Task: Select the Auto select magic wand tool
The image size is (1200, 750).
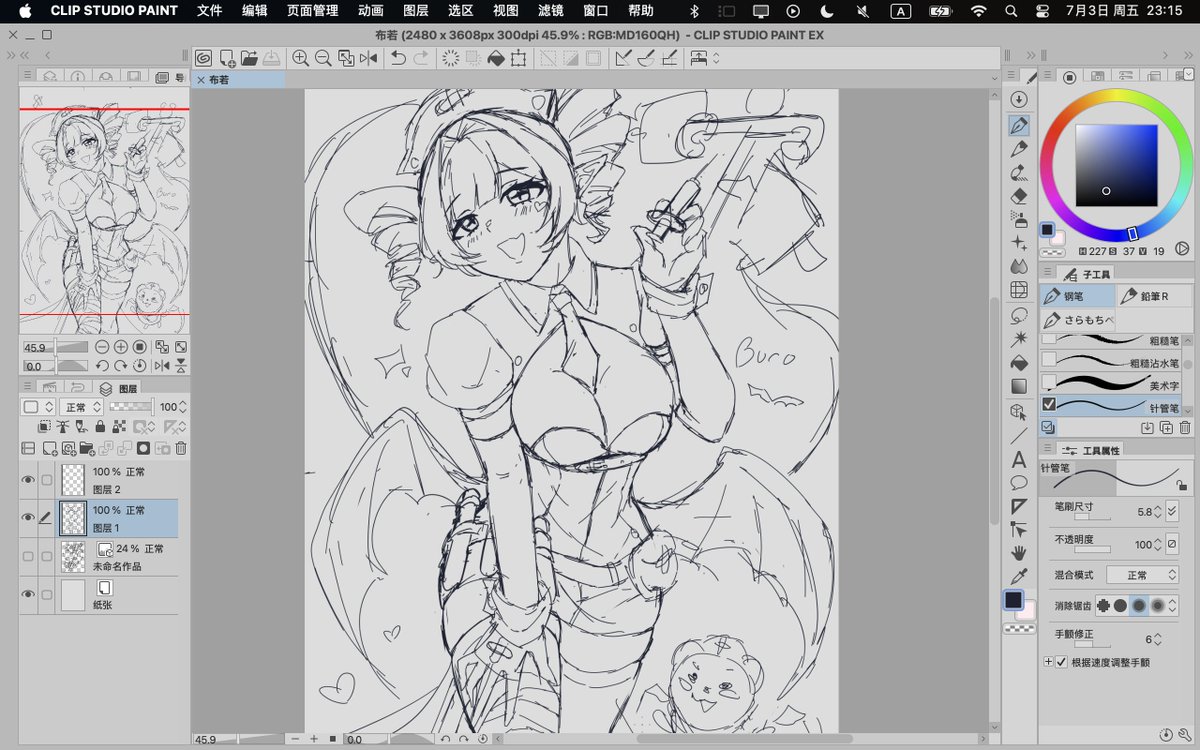Action: point(1019,339)
